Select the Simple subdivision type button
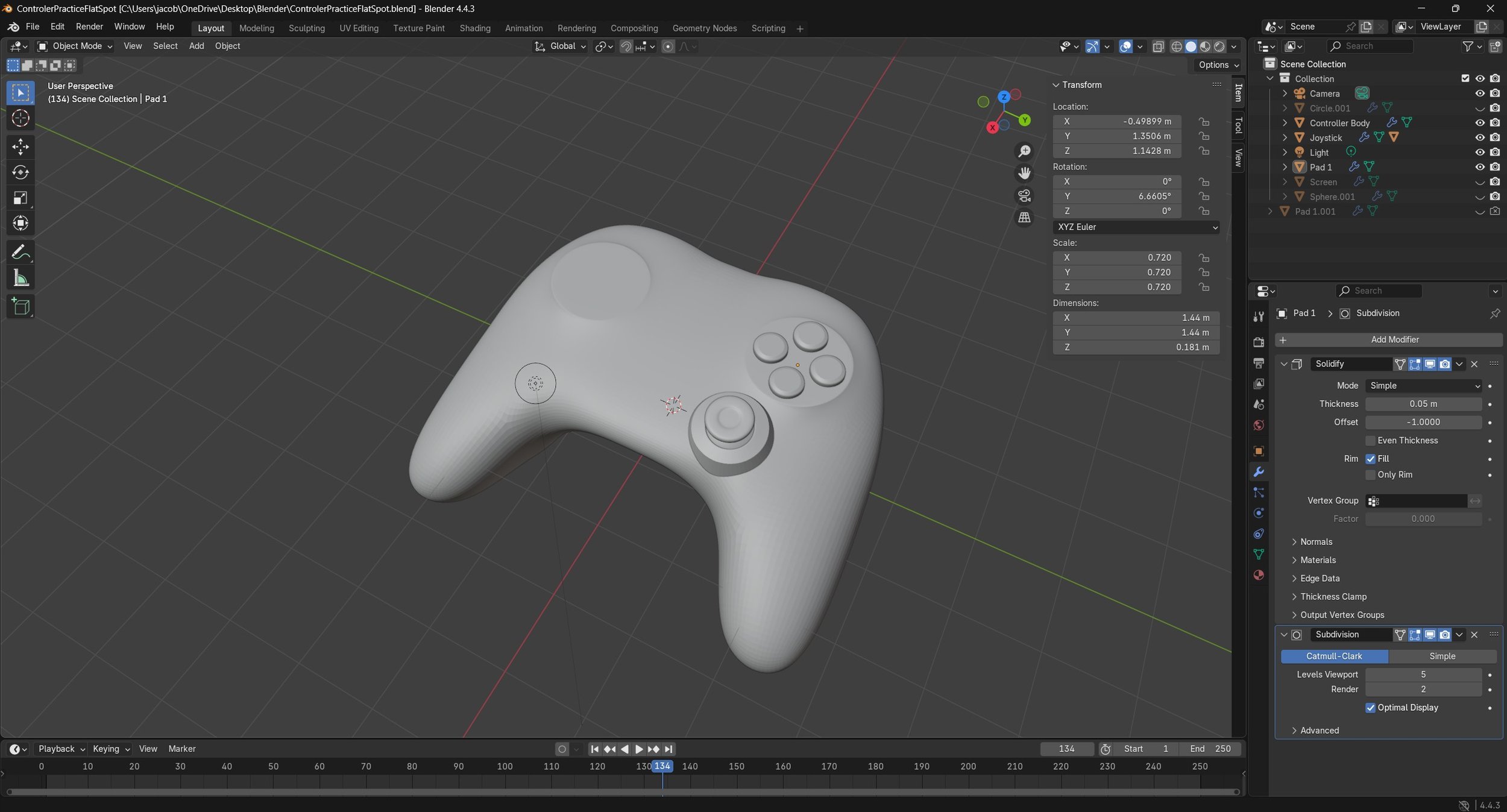 point(1441,656)
